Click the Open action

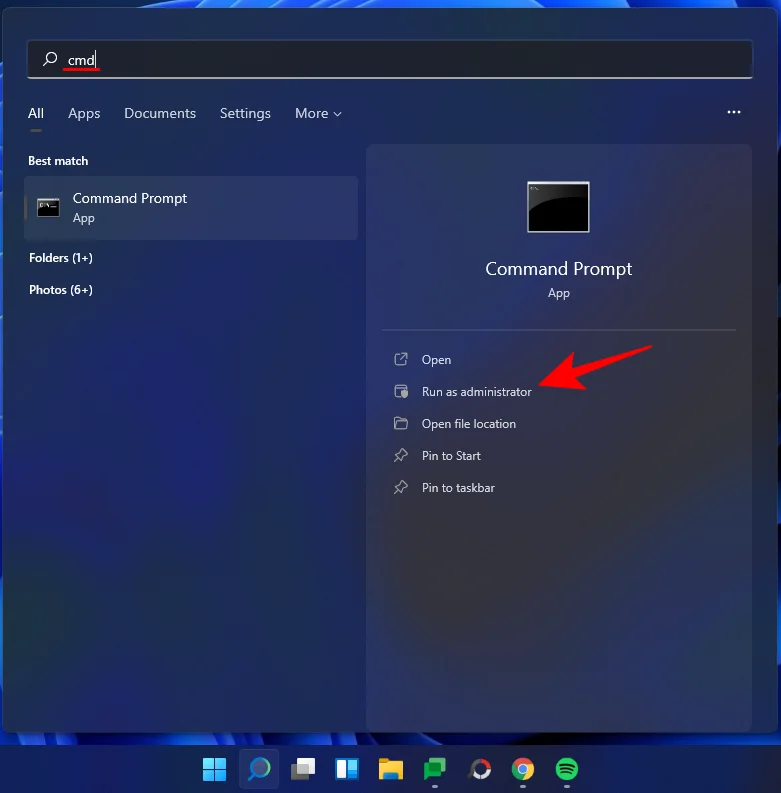click(436, 360)
